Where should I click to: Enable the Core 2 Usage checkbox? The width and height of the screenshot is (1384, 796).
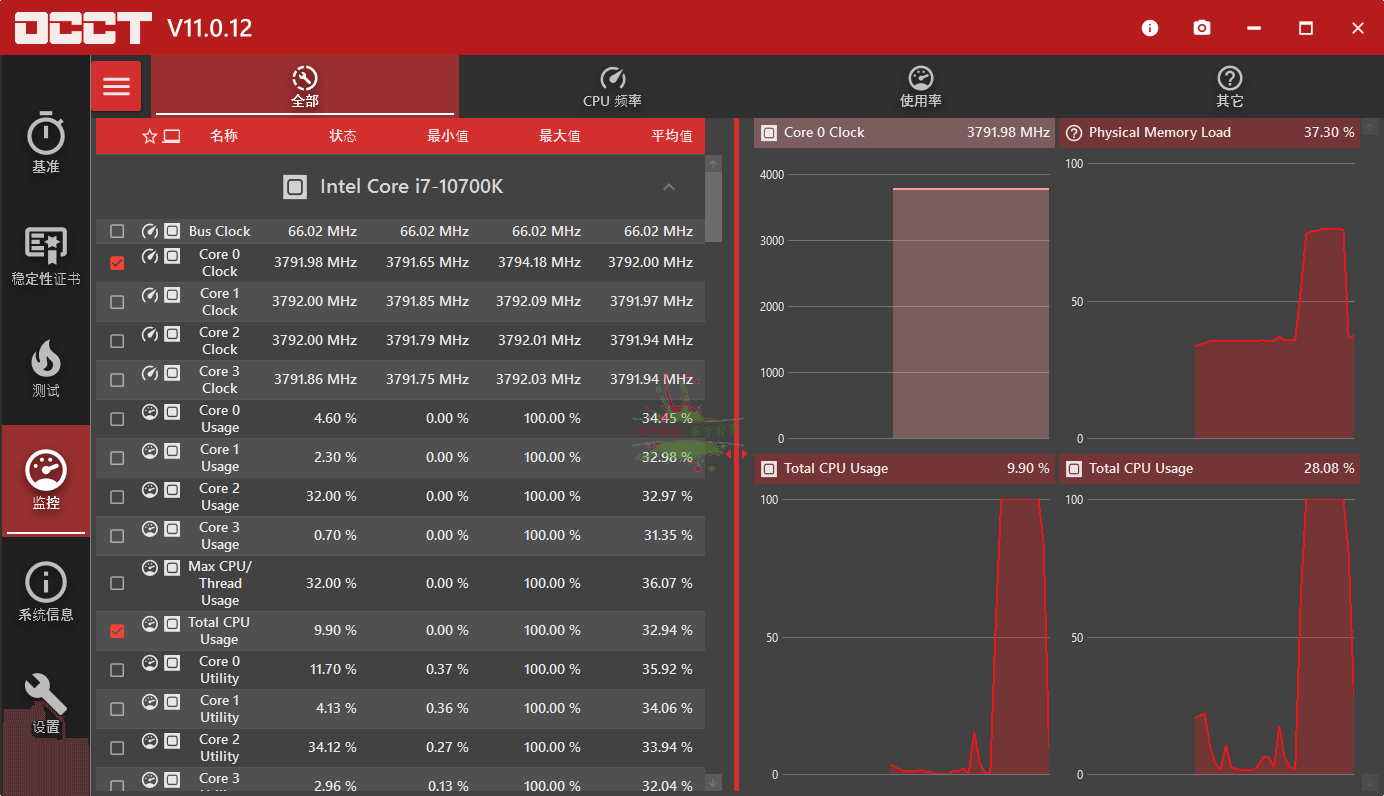click(117, 497)
